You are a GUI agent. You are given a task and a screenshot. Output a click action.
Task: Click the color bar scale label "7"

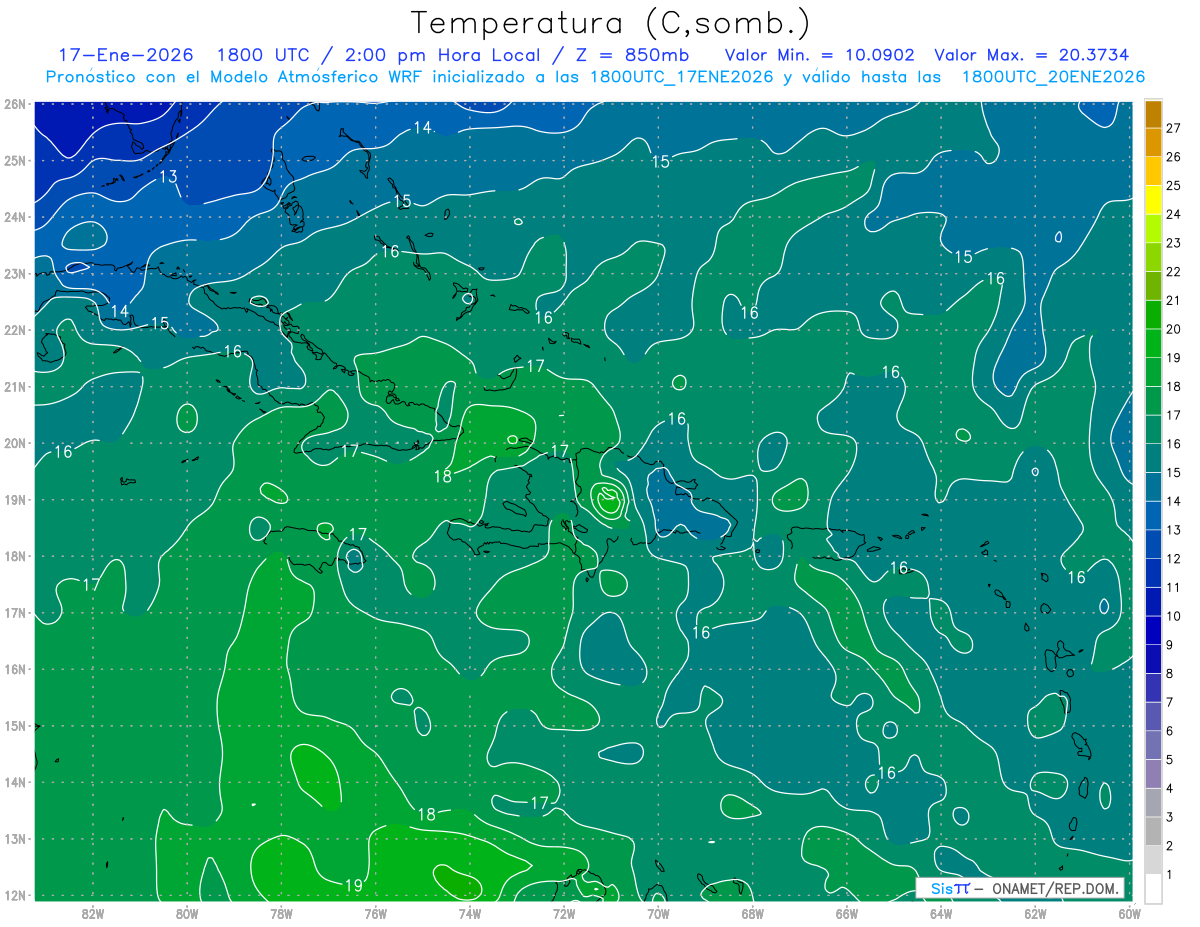(x=1170, y=702)
